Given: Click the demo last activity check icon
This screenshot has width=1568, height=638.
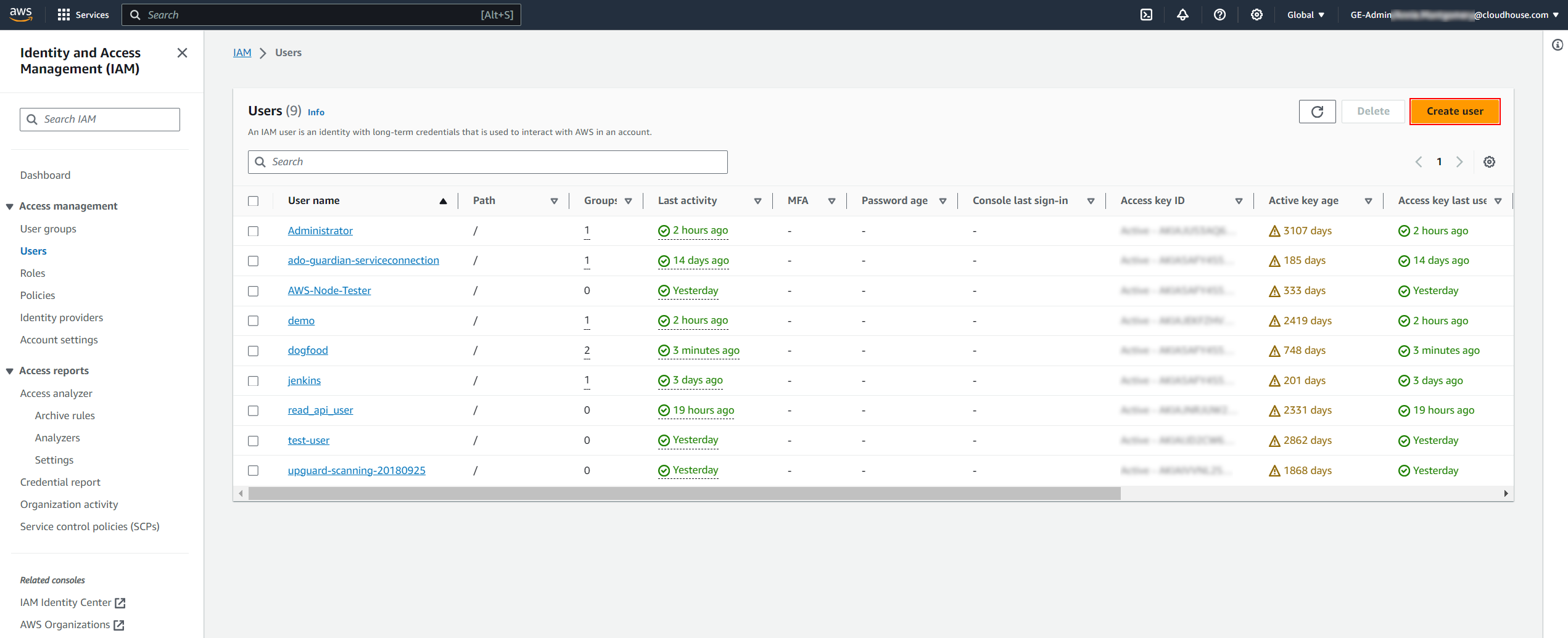Looking at the screenshot, I should coord(664,321).
